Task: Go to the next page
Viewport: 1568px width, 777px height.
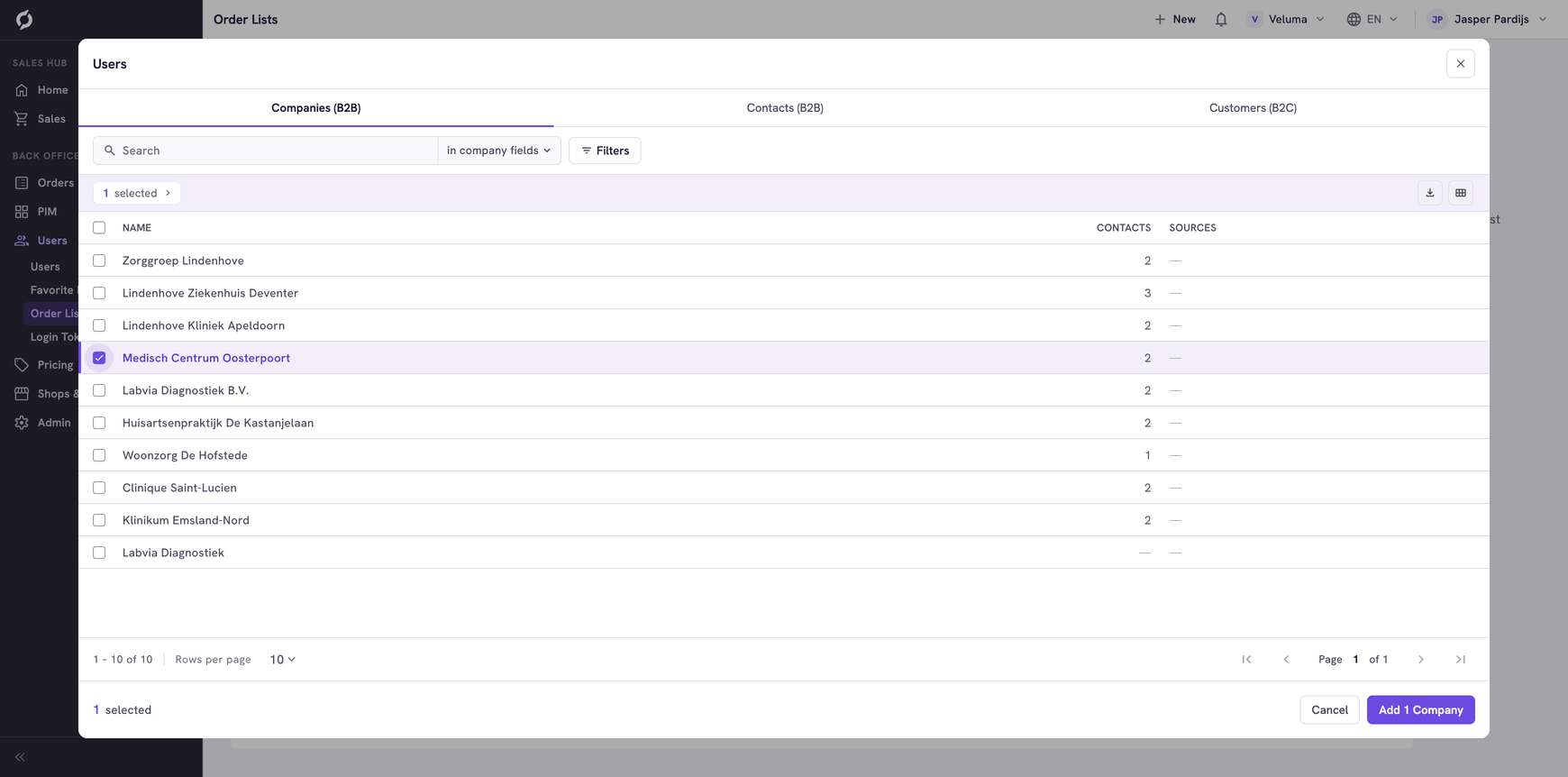Action: tap(1421, 660)
